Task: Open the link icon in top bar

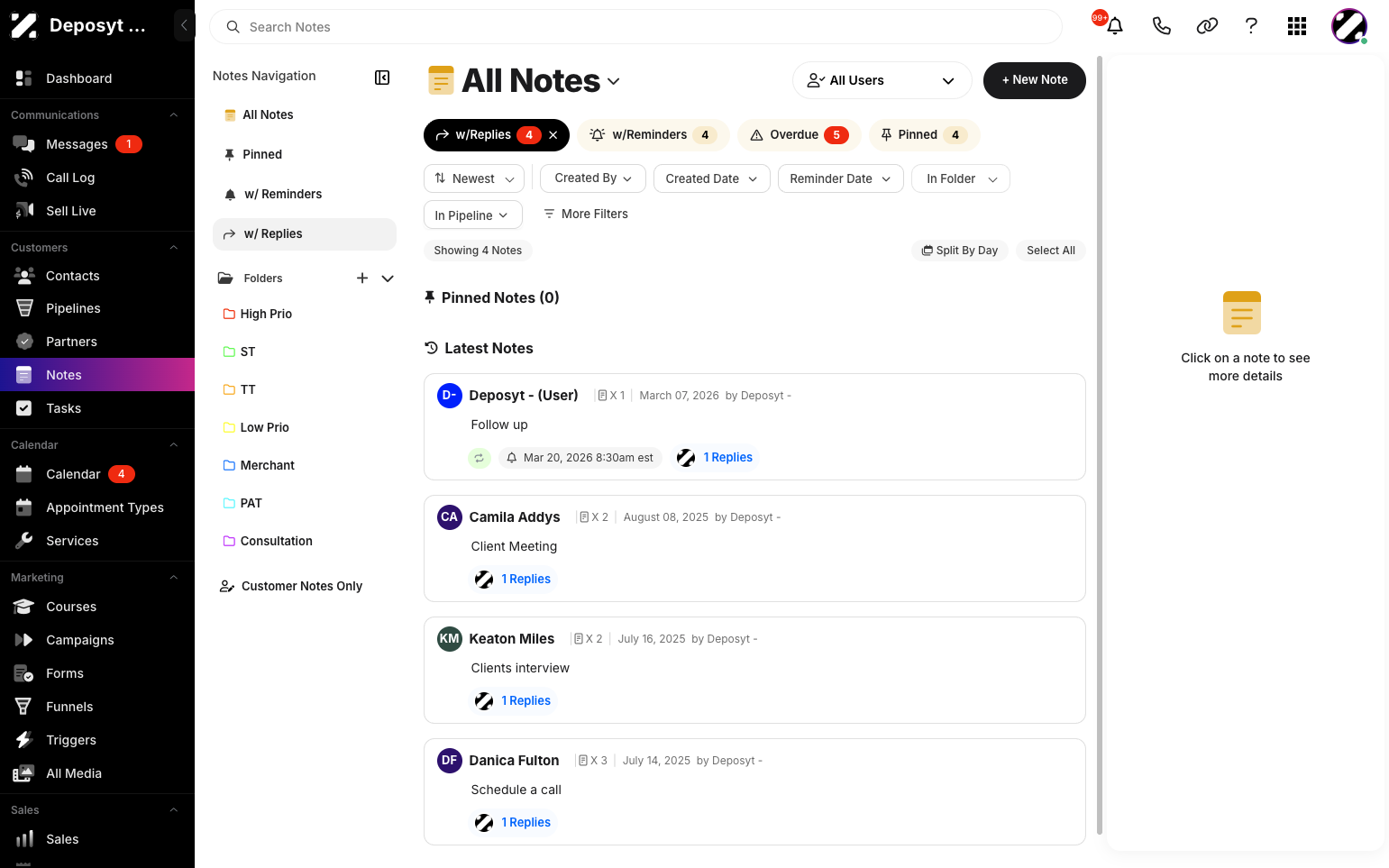Action: coord(1207,26)
